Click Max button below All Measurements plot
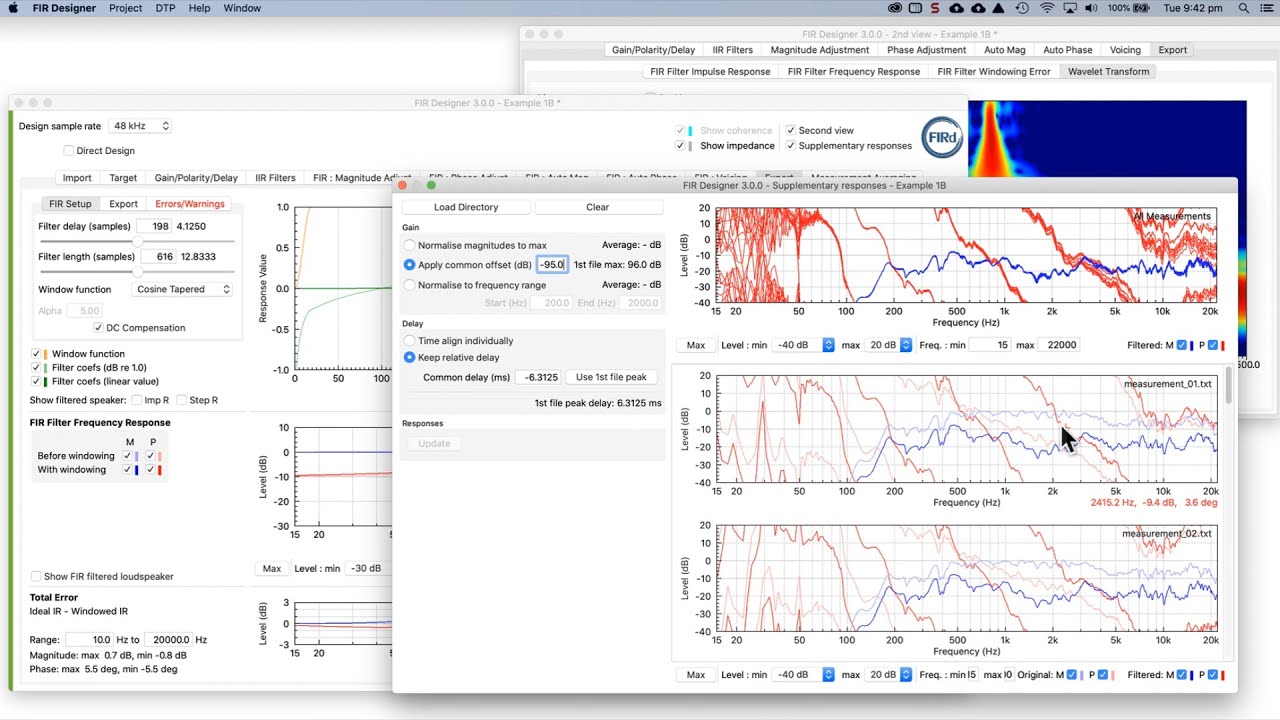The image size is (1280, 720). coord(696,345)
